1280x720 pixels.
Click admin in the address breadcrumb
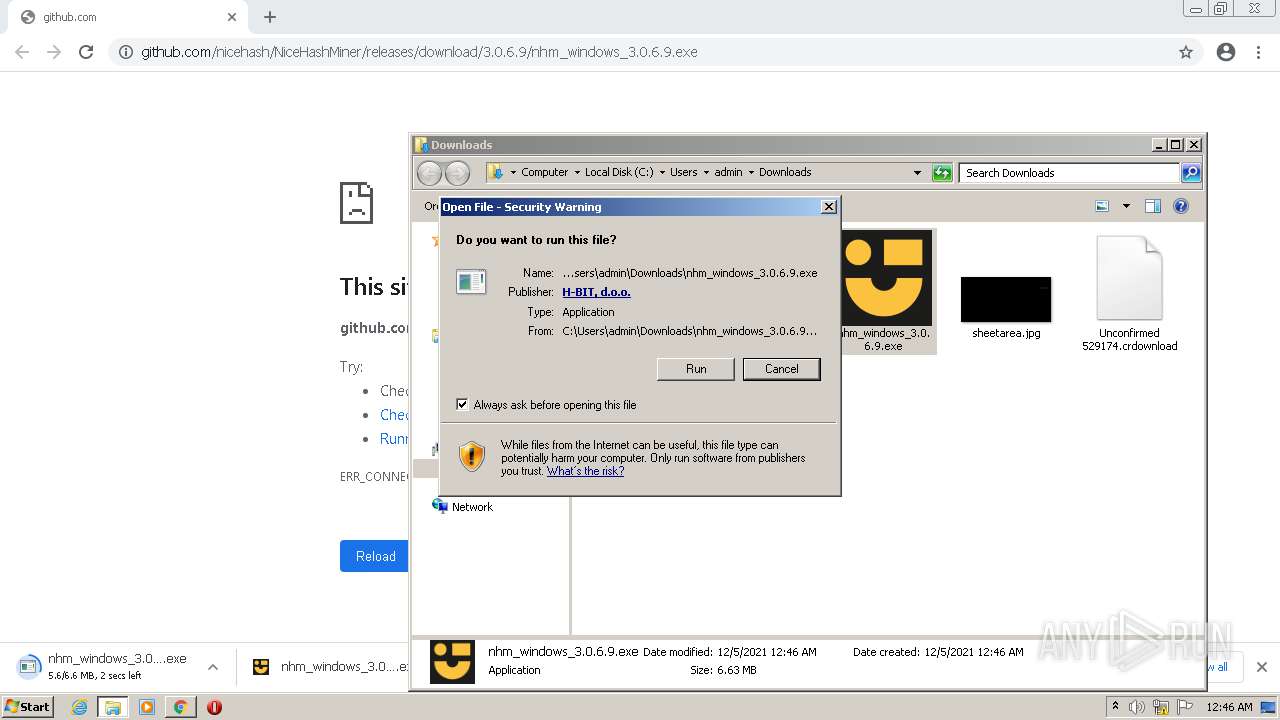tap(728, 172)
